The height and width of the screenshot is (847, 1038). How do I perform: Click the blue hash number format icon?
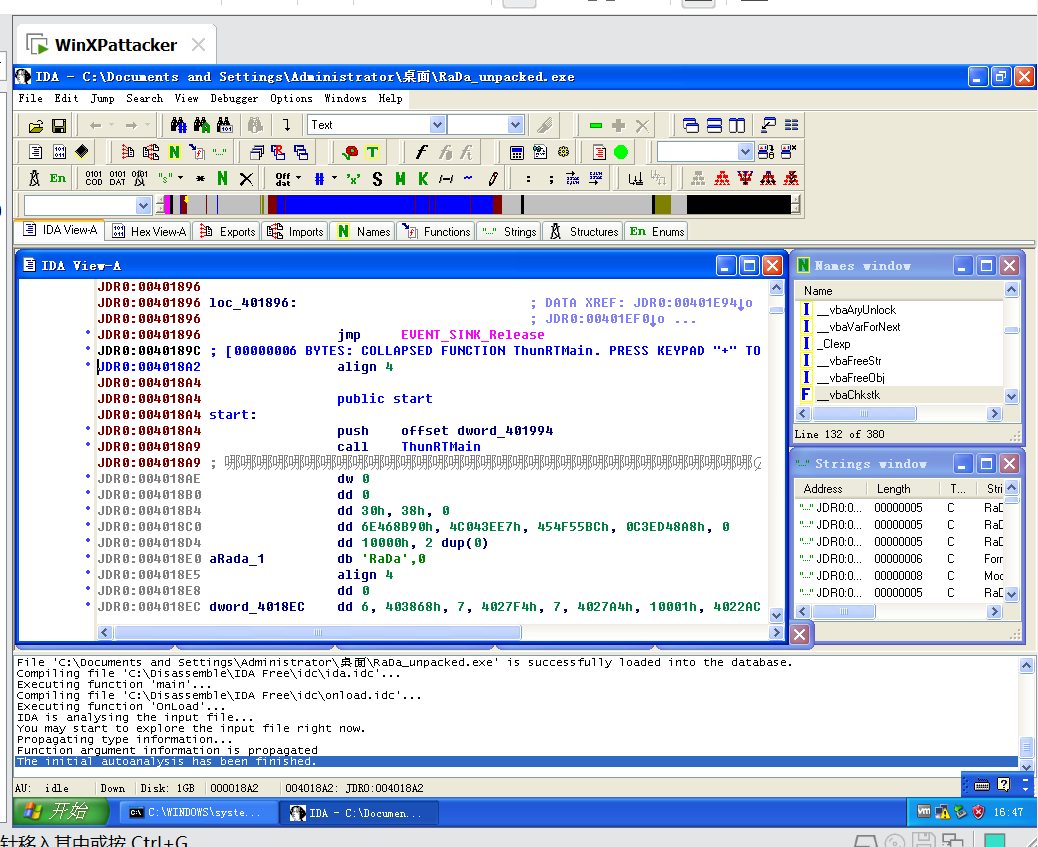[319, 178]
